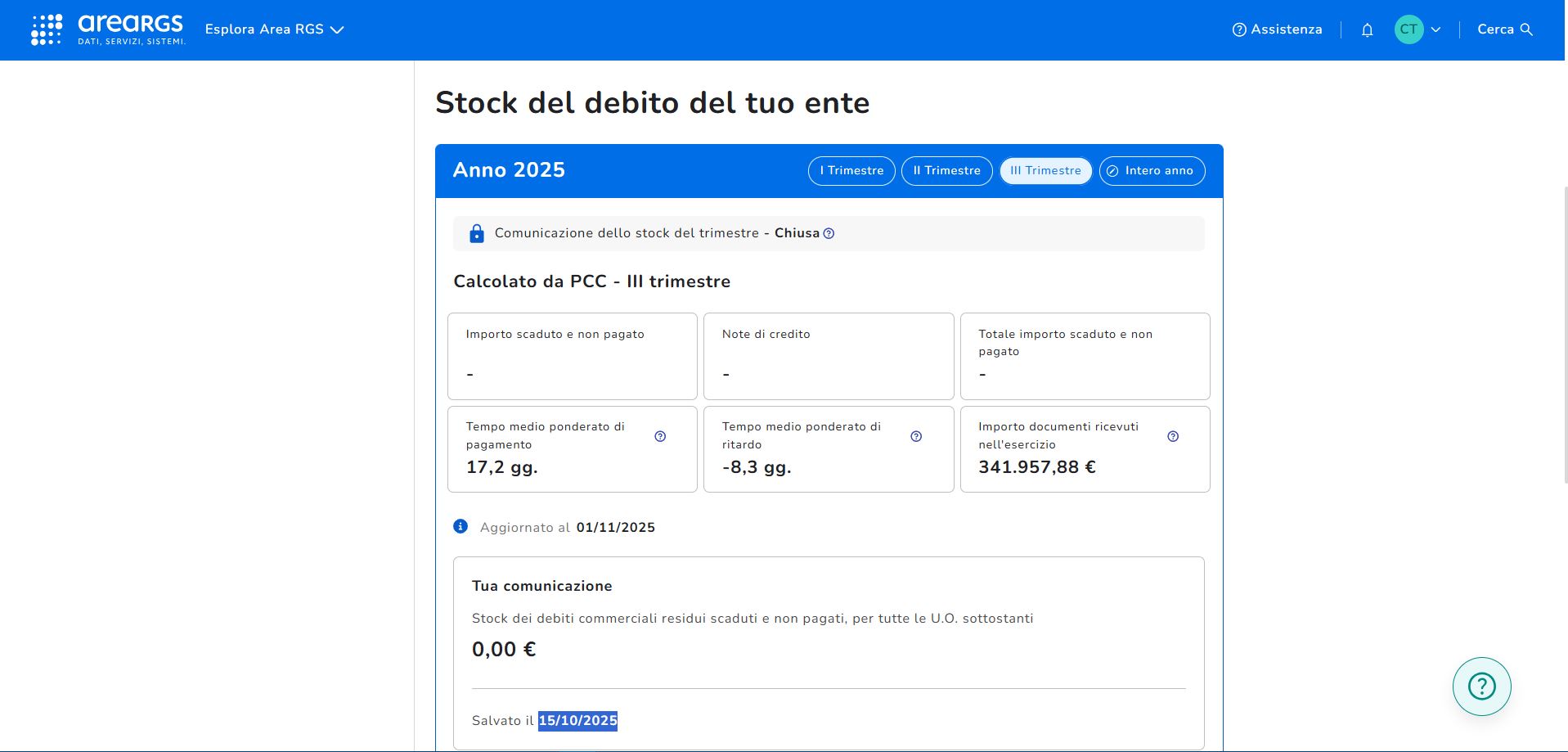Click the info icon beside Aggiornato al

coord(461,526)
